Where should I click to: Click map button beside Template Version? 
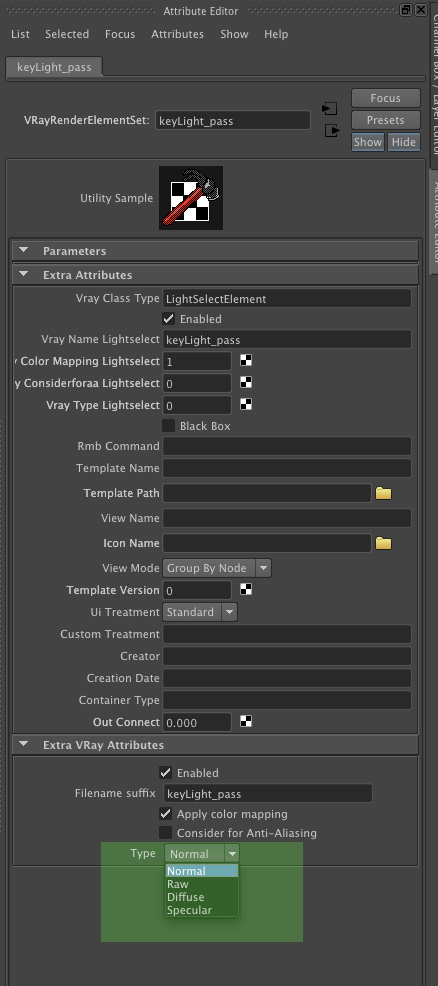point(246,589)
